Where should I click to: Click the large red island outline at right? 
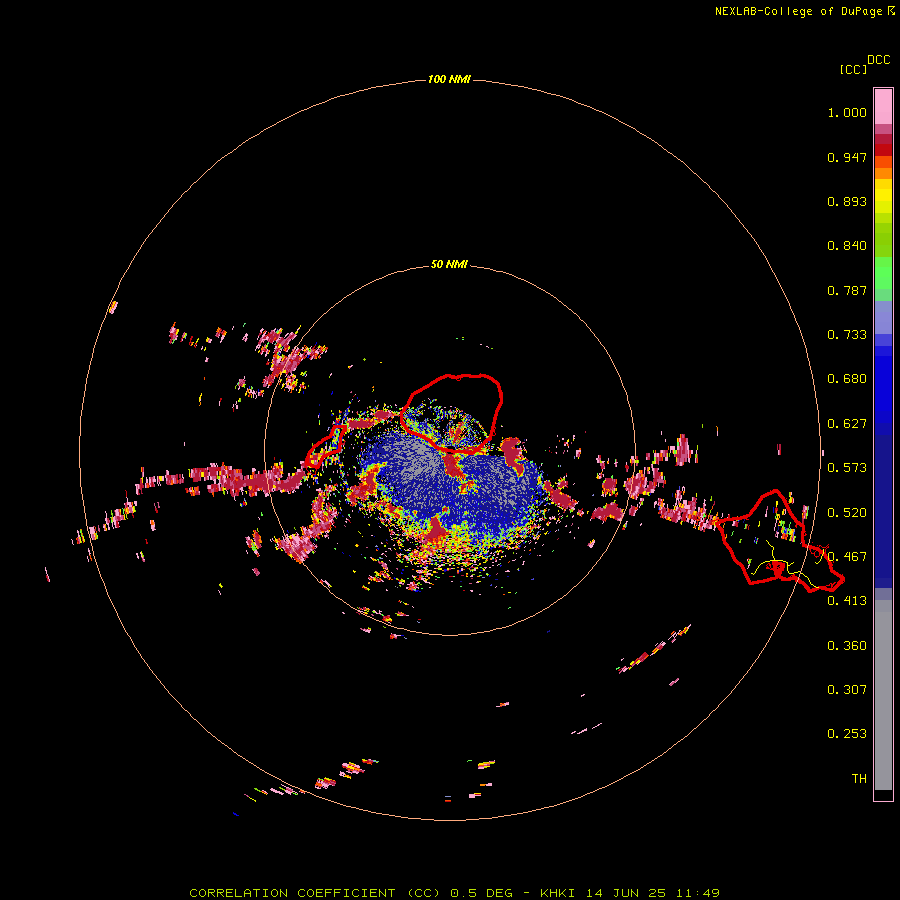coord(779,542)
